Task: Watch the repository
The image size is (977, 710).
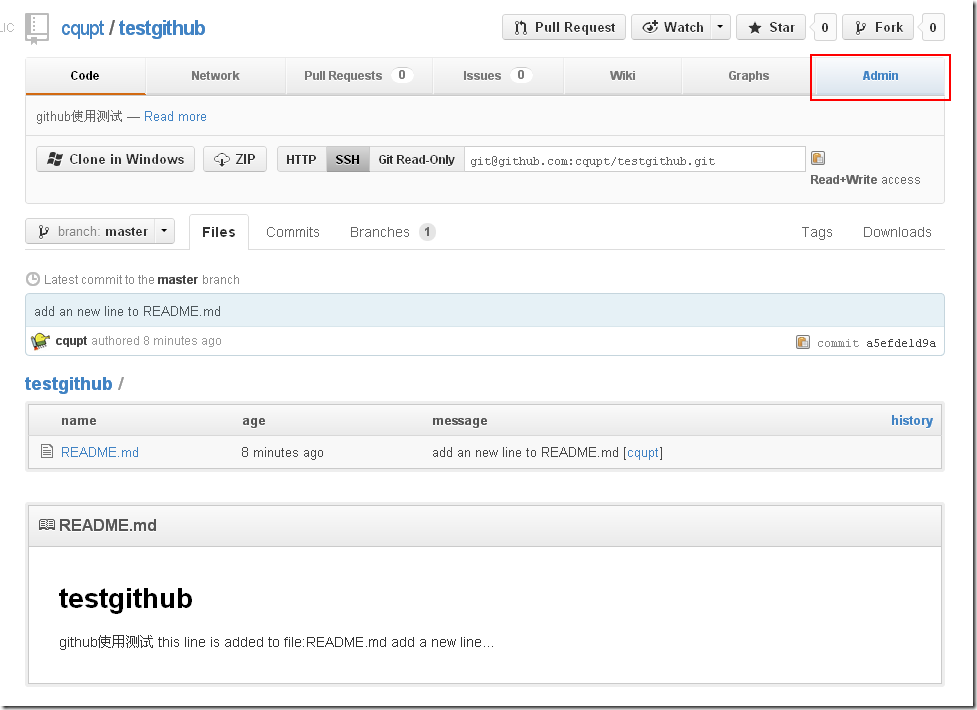Action: pyautogui.click(x=672, y=27)
